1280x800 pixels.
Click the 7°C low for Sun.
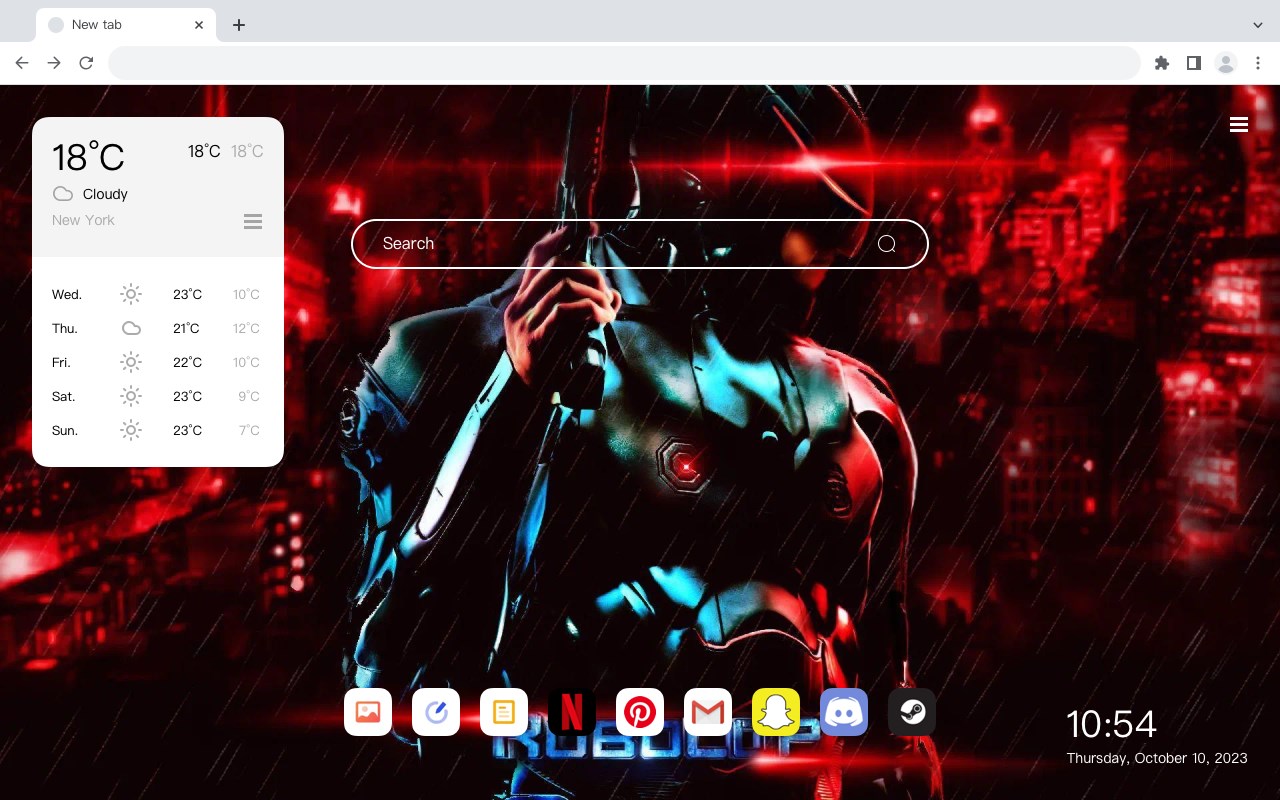(x=249, y=430)
